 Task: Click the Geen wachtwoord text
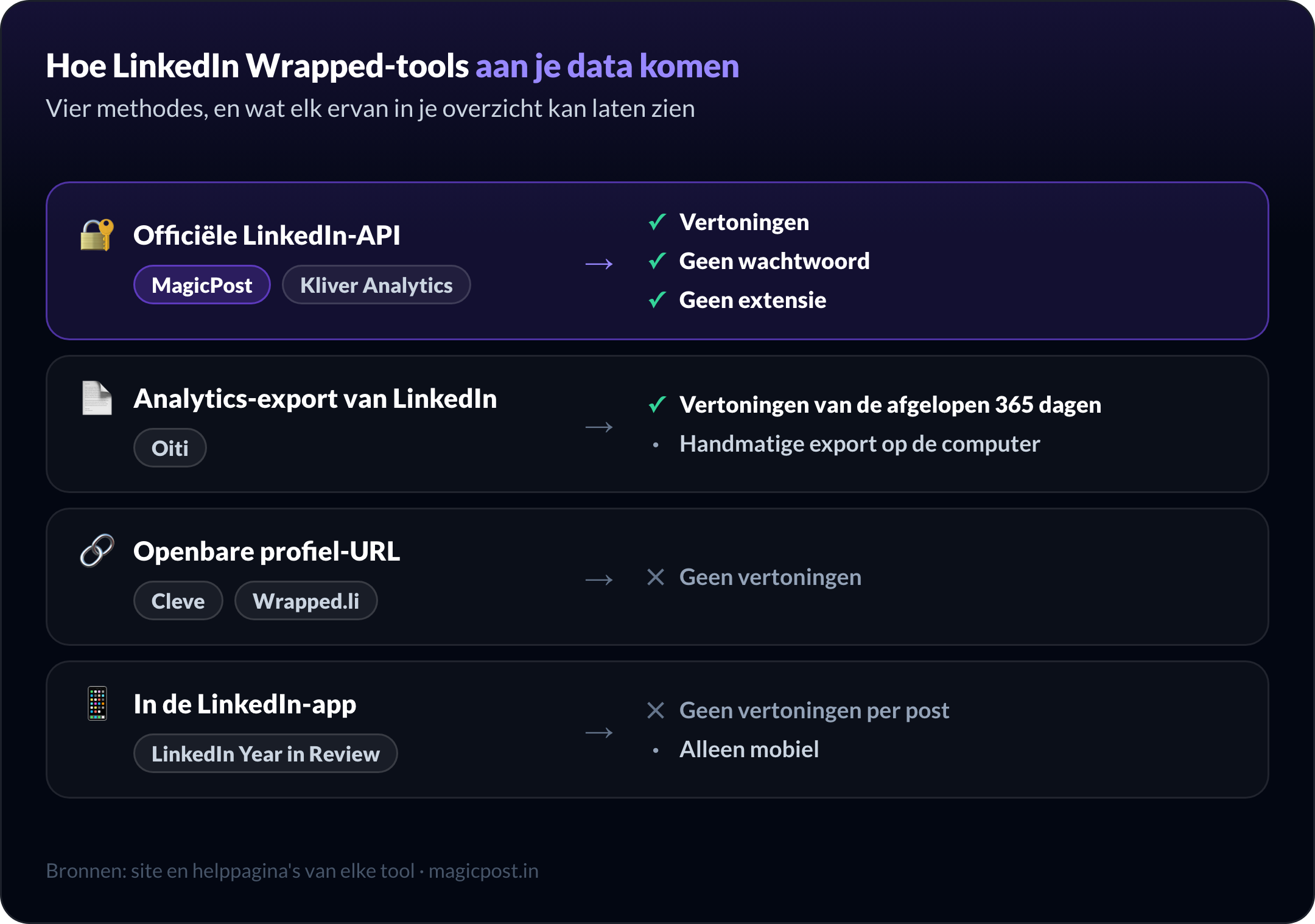pyautogui.click(x=774, y=261)
